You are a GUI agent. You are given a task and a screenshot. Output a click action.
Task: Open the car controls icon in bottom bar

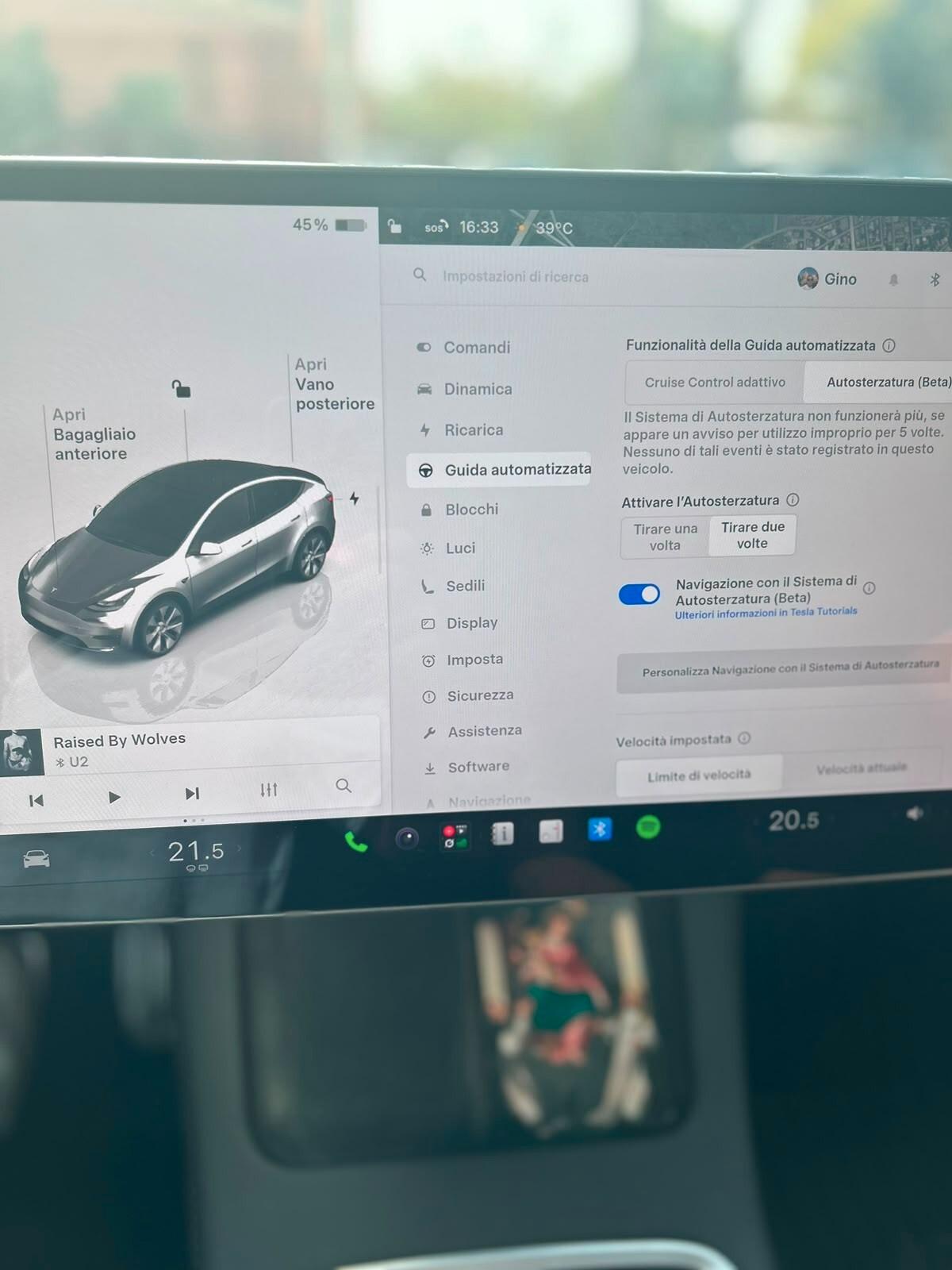coord(36,859)
